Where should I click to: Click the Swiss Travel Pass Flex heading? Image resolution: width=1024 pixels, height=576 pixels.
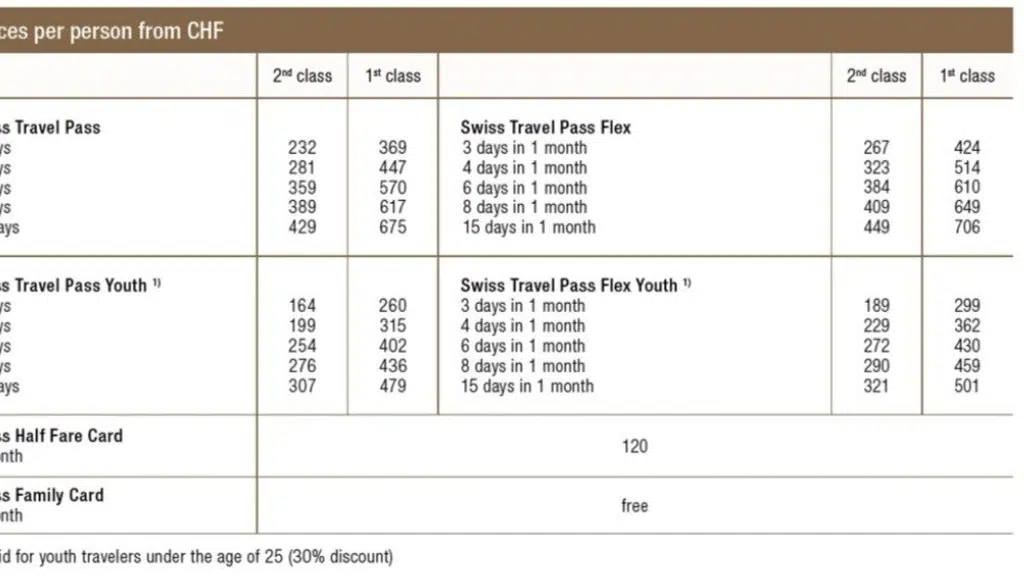(545, 127)
